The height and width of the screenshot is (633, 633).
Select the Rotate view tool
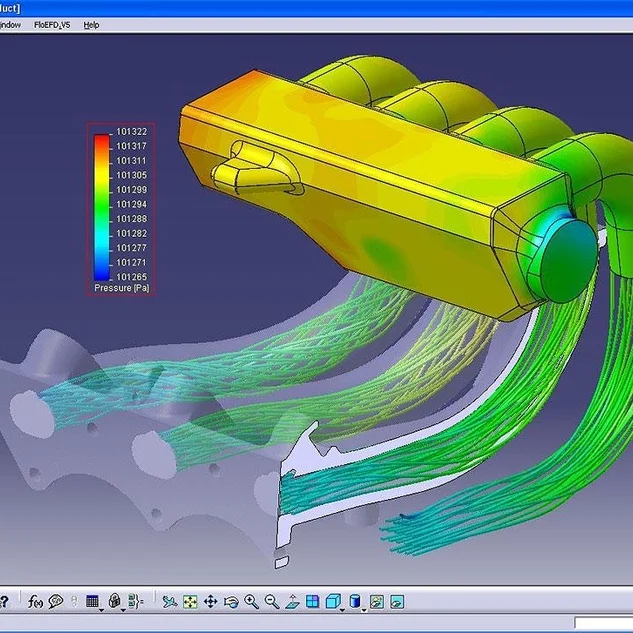click(x=231, y=602)
